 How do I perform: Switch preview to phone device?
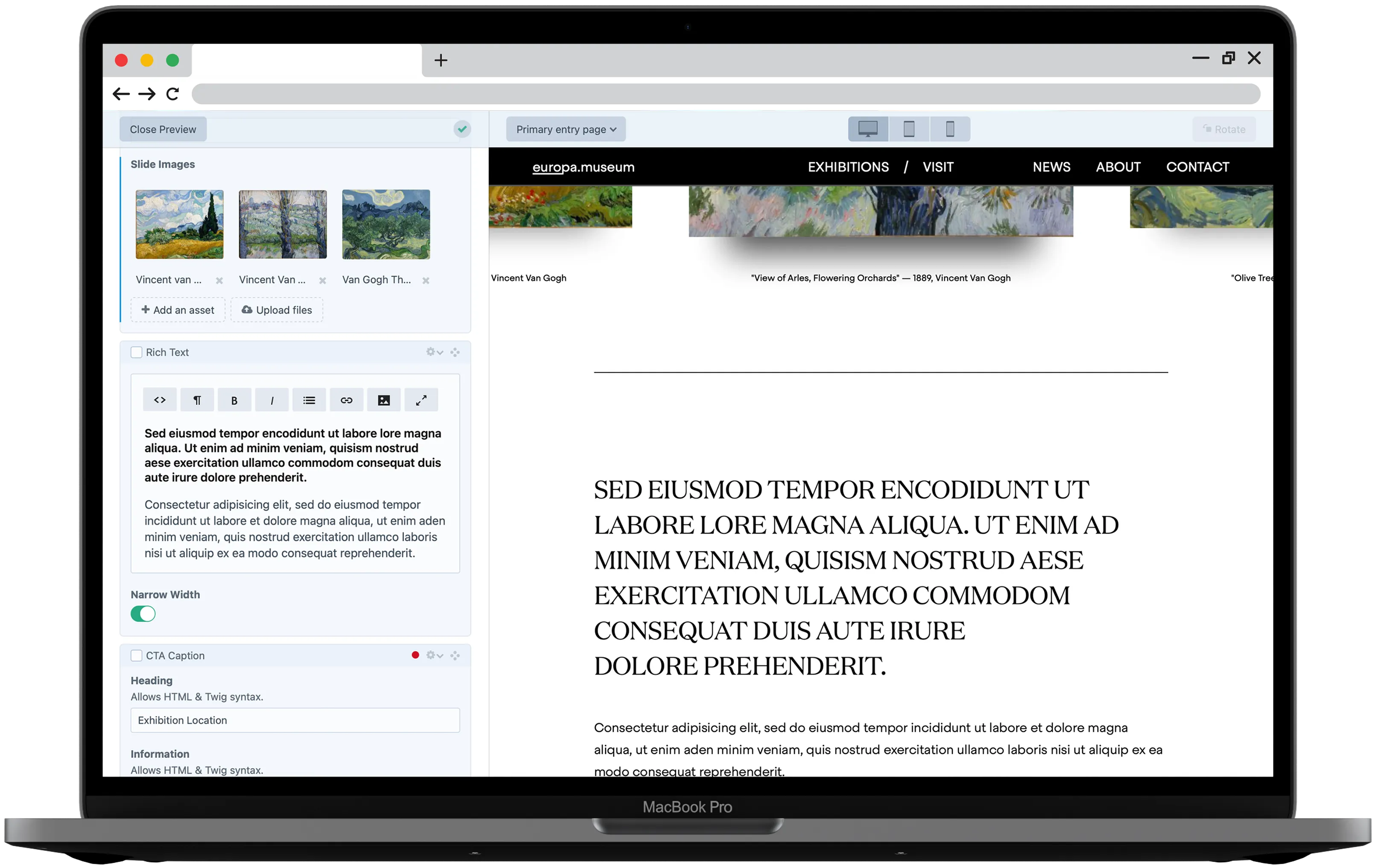(950, 129)
